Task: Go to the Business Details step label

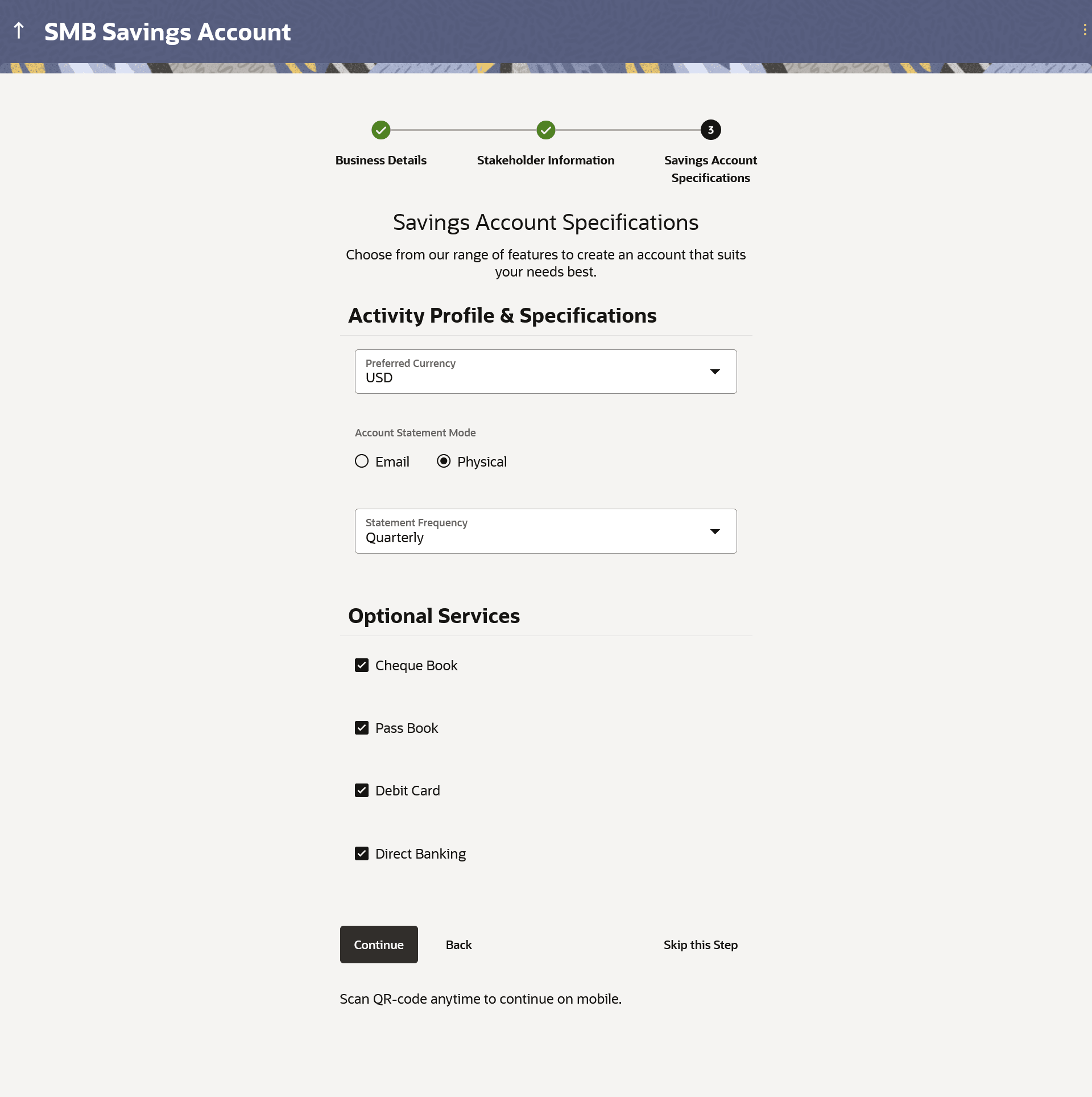Action: point(380,160)
